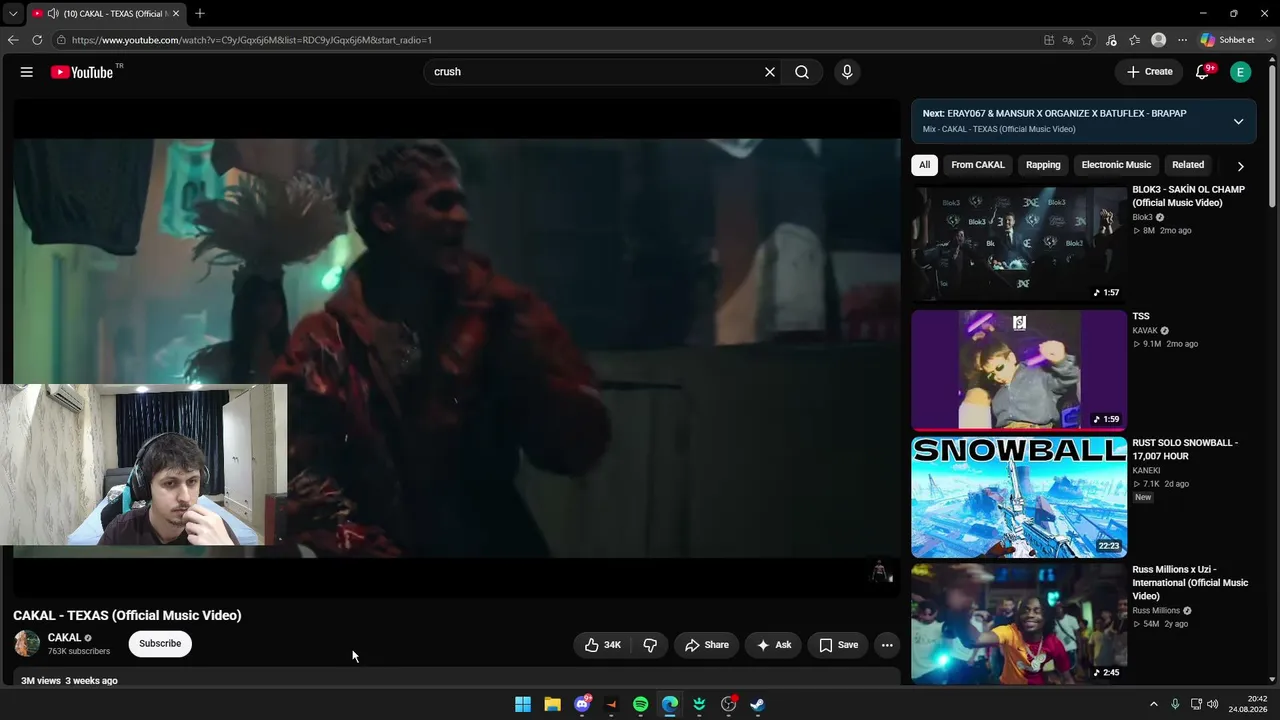Open the KAVAK channel name link
This screenshot has width=1280, height=720.
1145,331
